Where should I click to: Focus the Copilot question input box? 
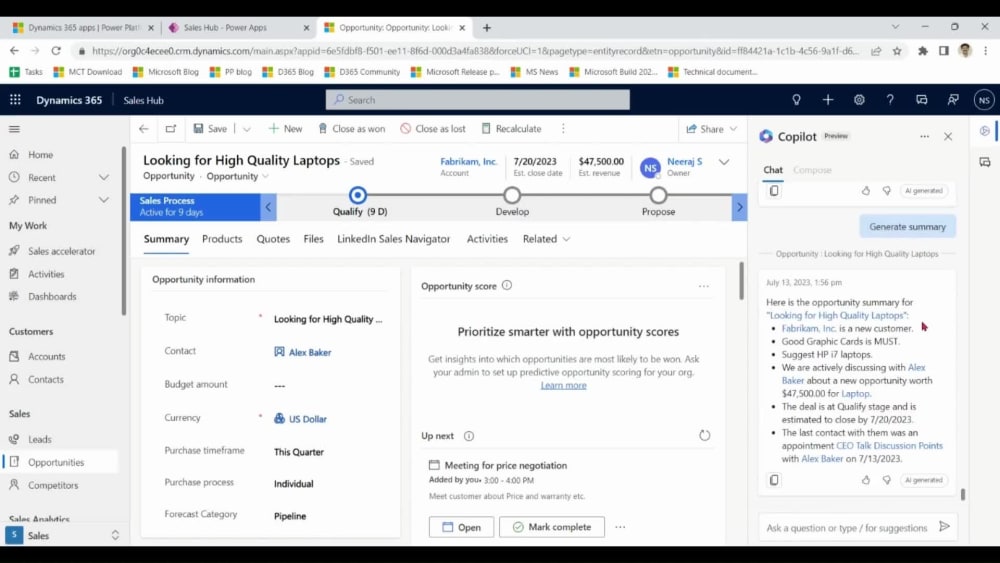(x=846, y=528)
